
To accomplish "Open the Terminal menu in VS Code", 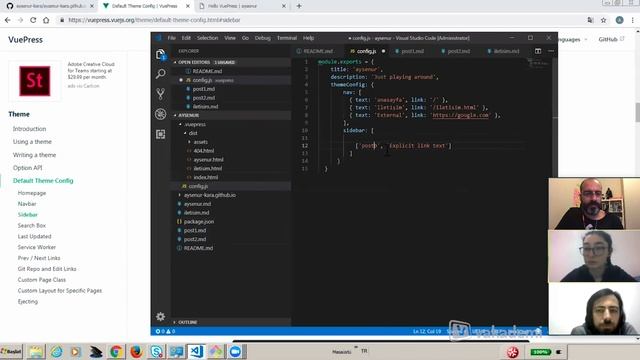I will click(287, 38).
